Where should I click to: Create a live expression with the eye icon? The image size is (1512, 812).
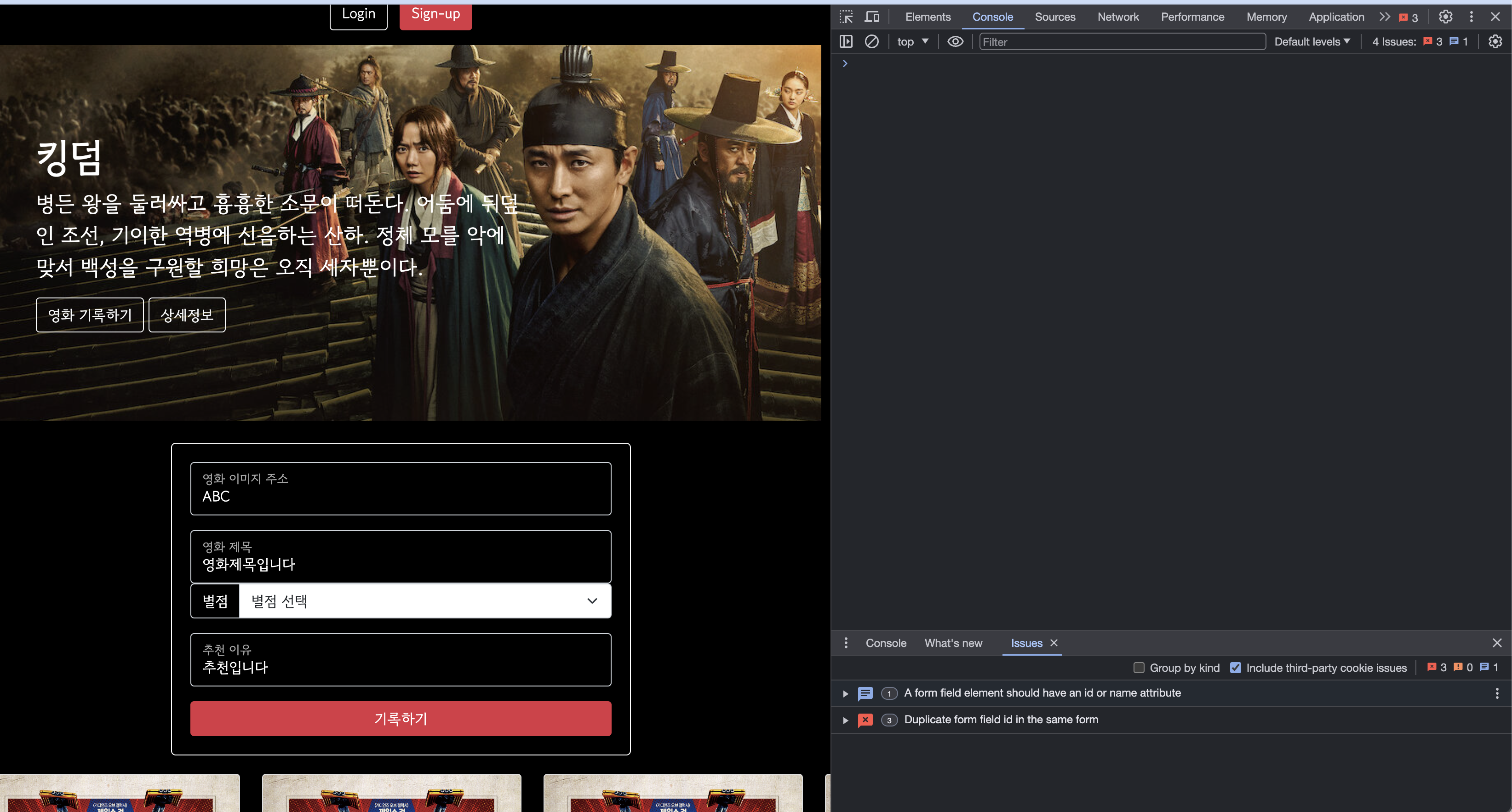pyautogui.click(x=956, y=42)
